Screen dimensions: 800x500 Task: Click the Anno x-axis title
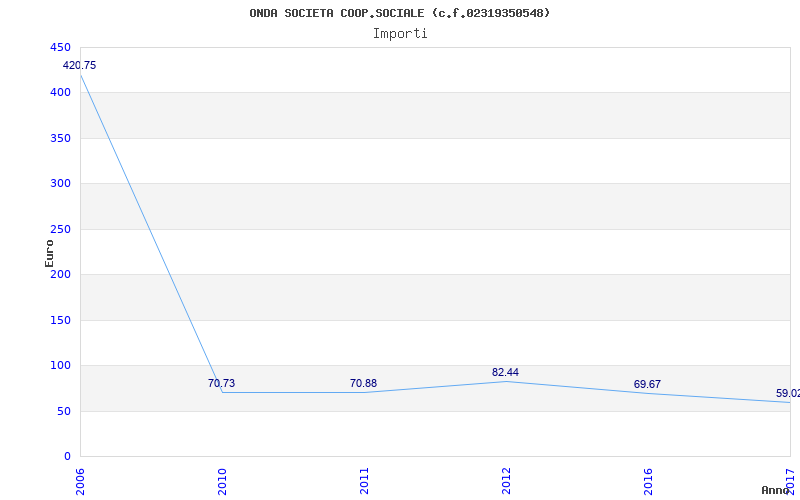pos(776,490)
